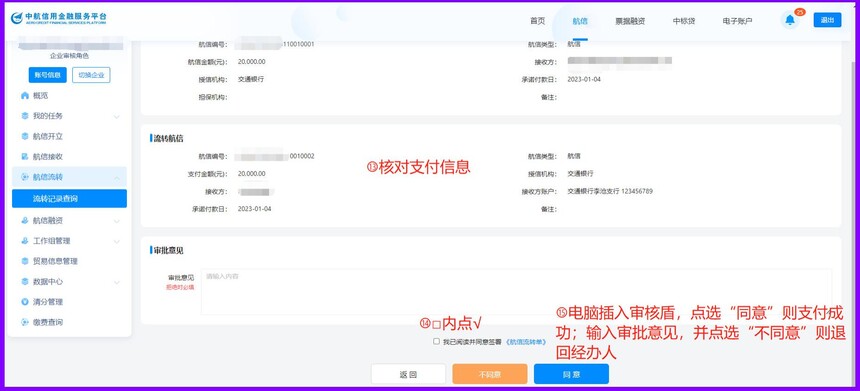Click the 航信流转 sidebar icon

(25, 177)
